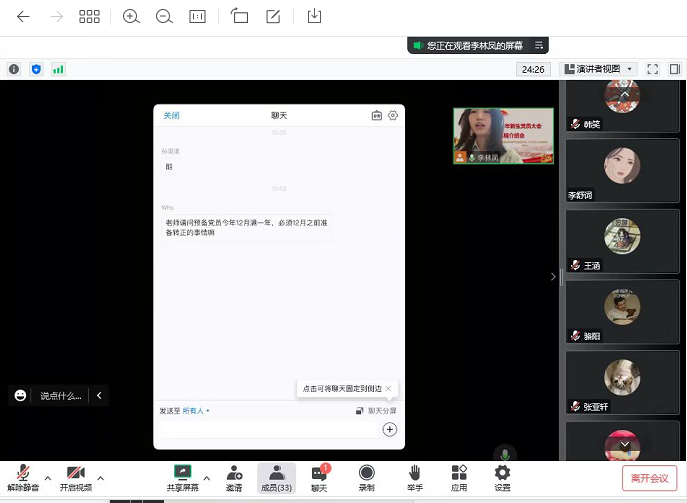Screen dimensions: 687x503
Task: Click the zoom out magnifier icon
Action: [x=164, y=16]
